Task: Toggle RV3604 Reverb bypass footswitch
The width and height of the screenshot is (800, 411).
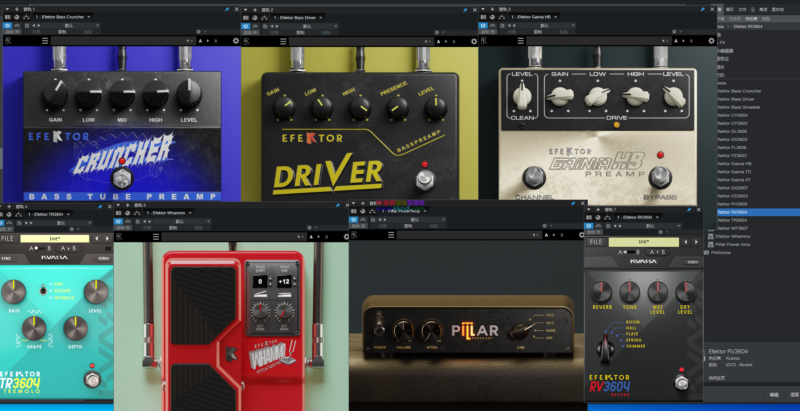Action: [681, 382]
